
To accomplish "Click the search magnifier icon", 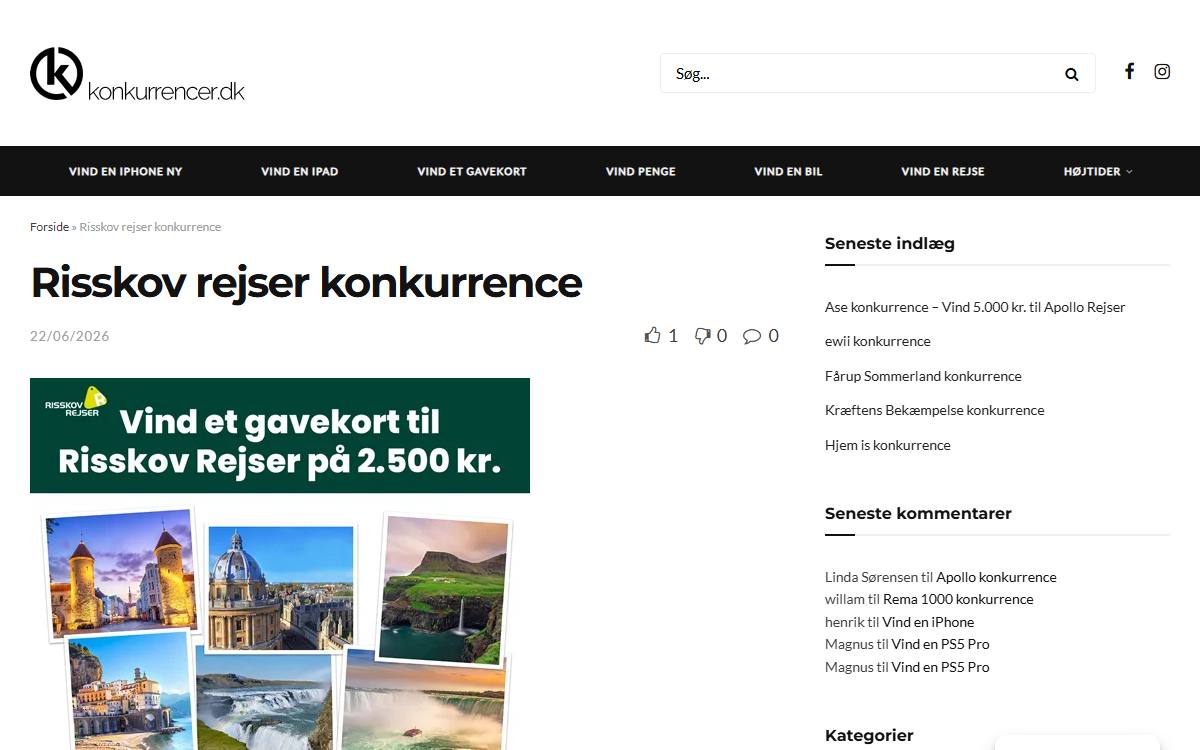I will (1072, 74).
